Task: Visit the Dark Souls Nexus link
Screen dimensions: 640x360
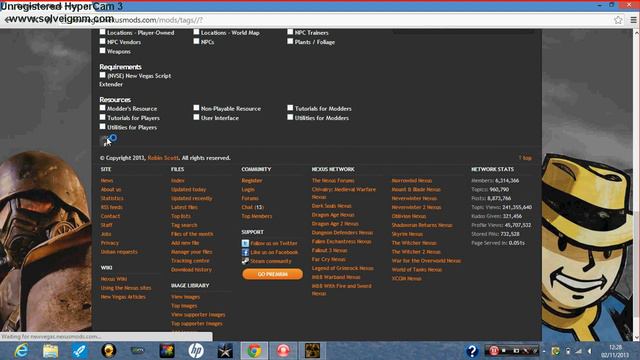Action: 331,206
